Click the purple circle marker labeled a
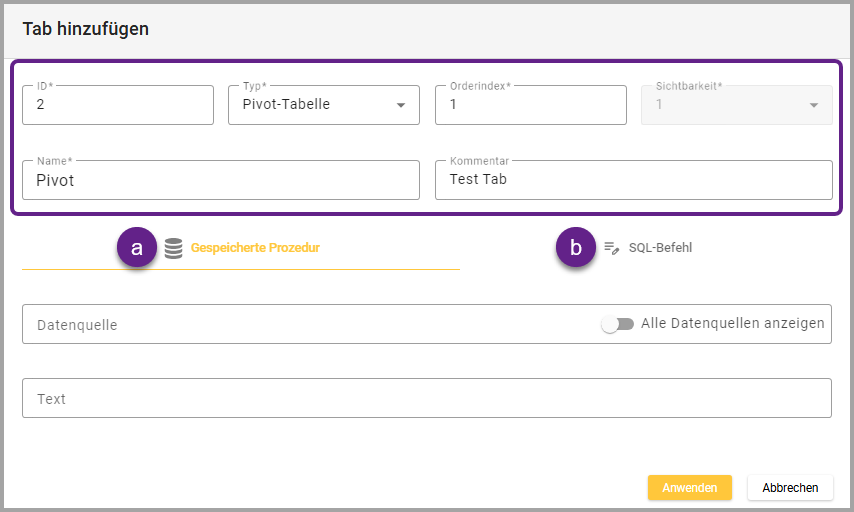 click(137, 248)
